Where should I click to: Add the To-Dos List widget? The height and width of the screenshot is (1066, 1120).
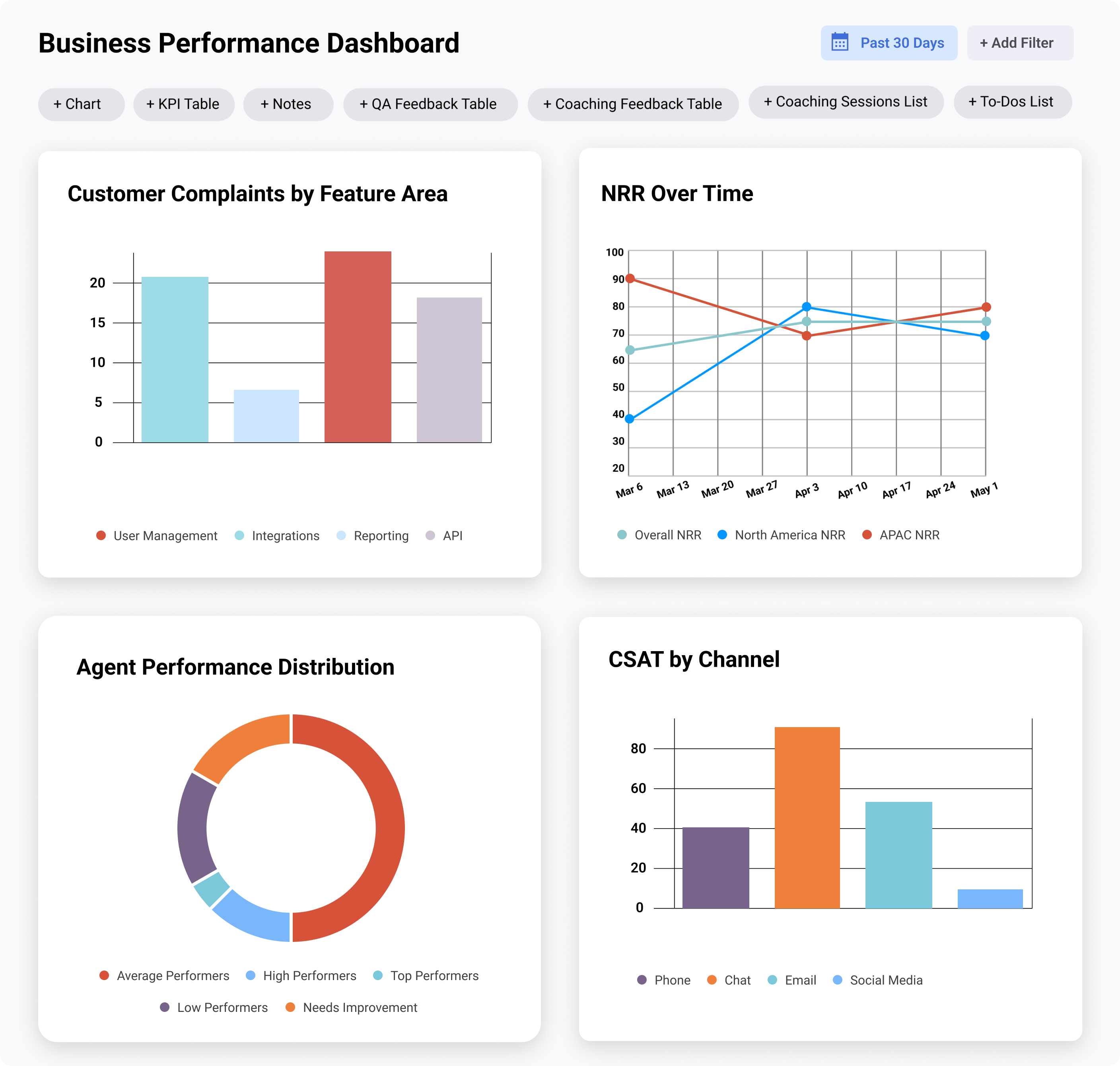(x=1012, y=102)
